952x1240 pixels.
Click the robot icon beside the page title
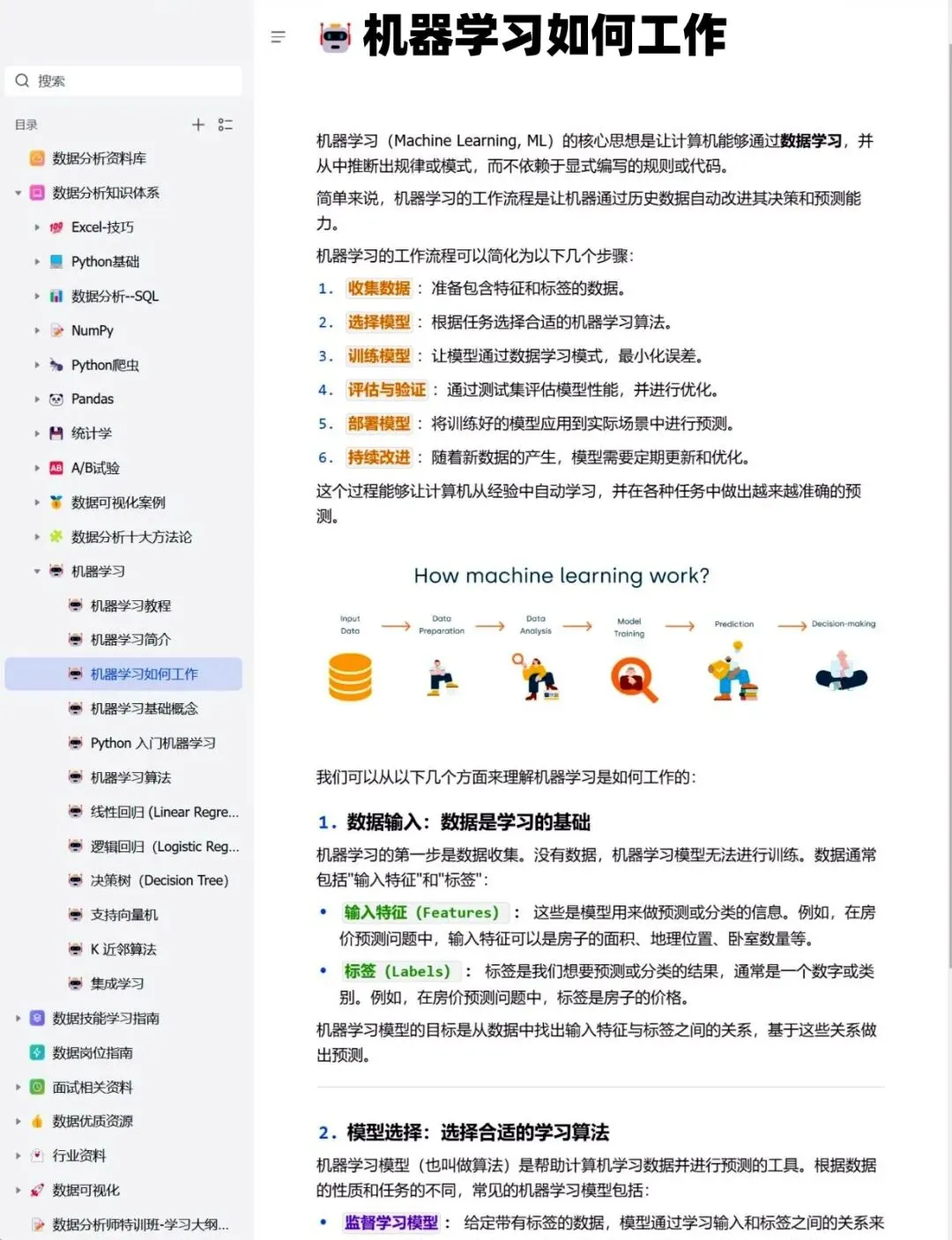click(x=335, y=37)
